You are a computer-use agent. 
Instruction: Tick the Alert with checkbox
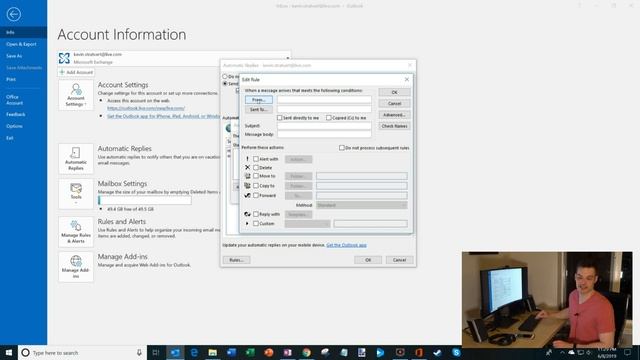point(256,159)
